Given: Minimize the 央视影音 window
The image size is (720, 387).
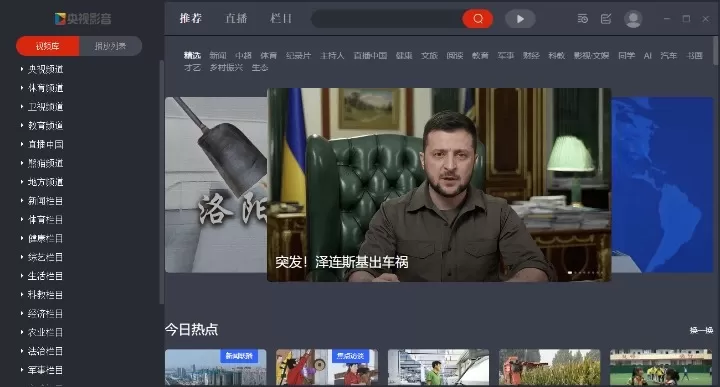Looking at the screenshot, I should click(x=667, y=19).
